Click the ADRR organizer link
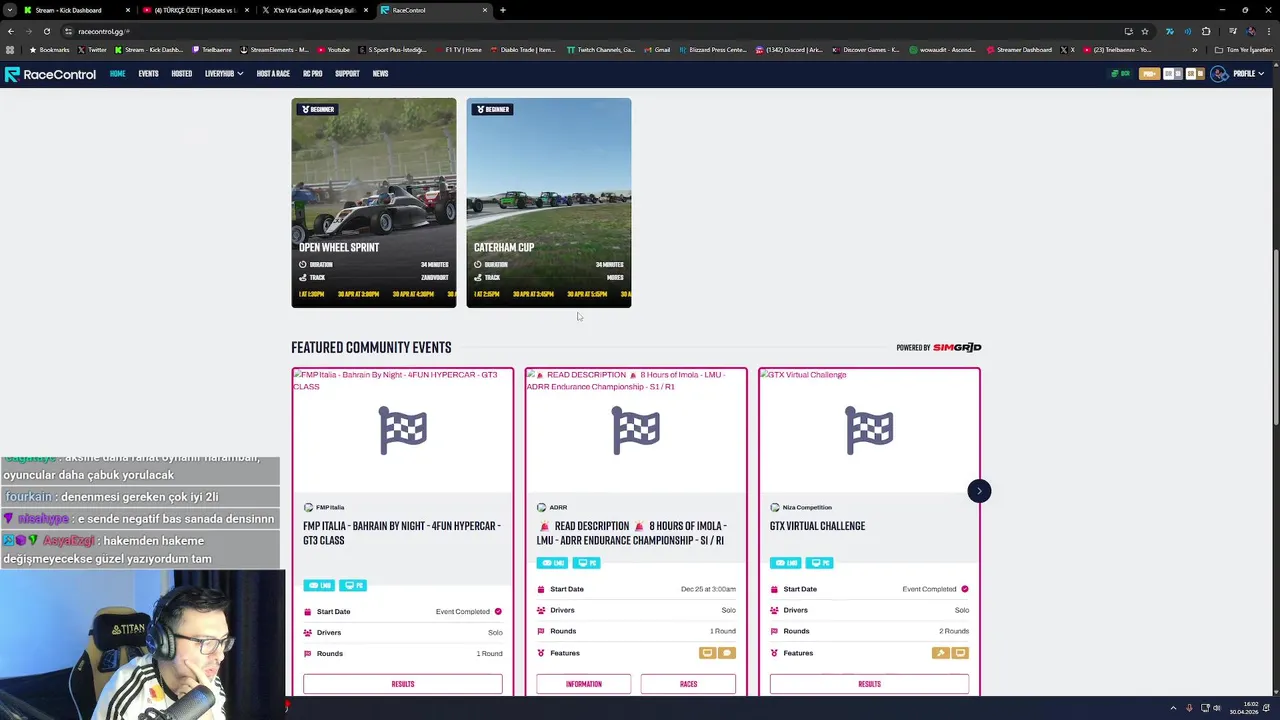 pos(552,508)
